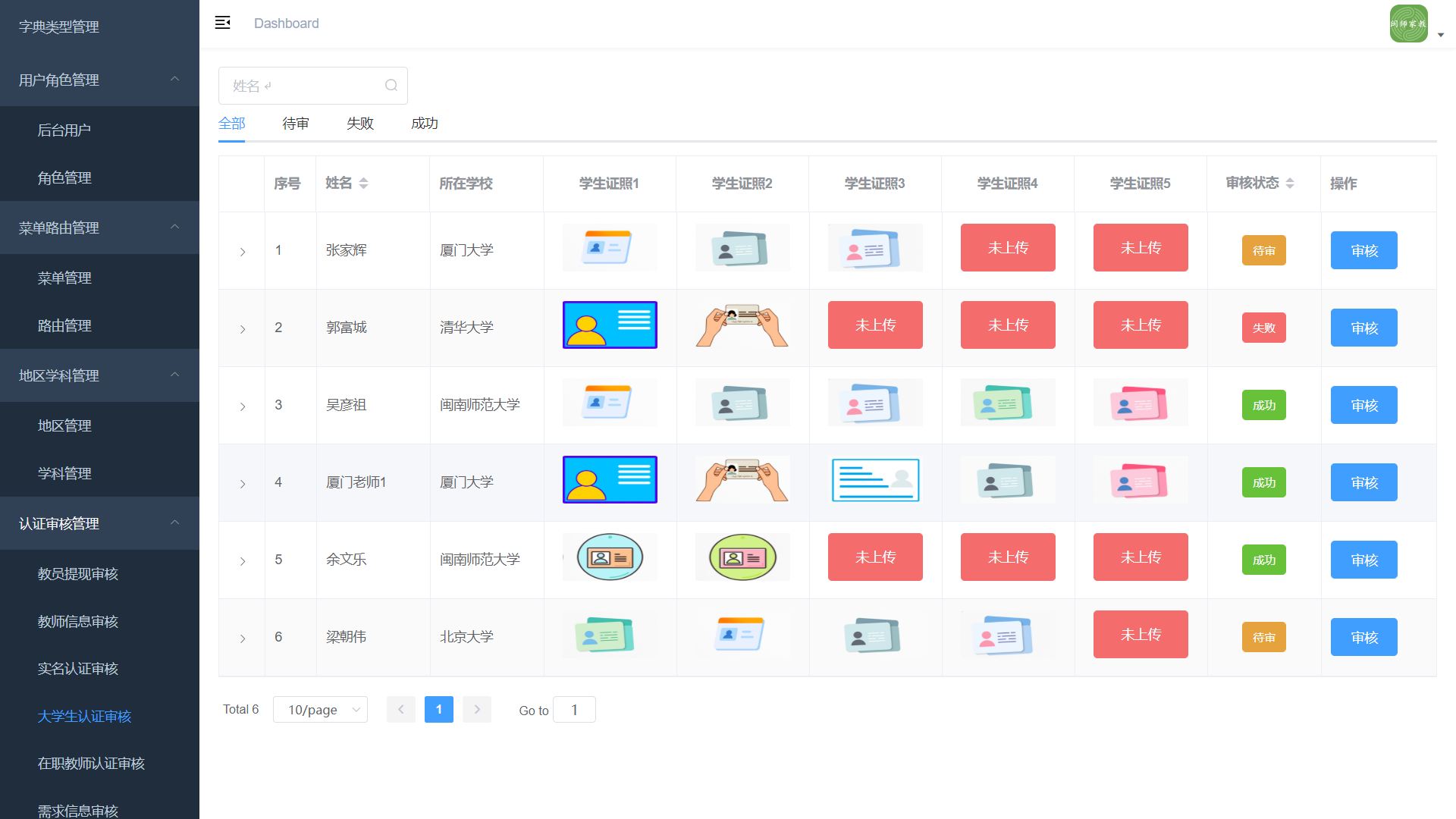Expand row 4 for 厦门老师1
The width and height of the screenshot is (1456, 819).
point(243,484)
